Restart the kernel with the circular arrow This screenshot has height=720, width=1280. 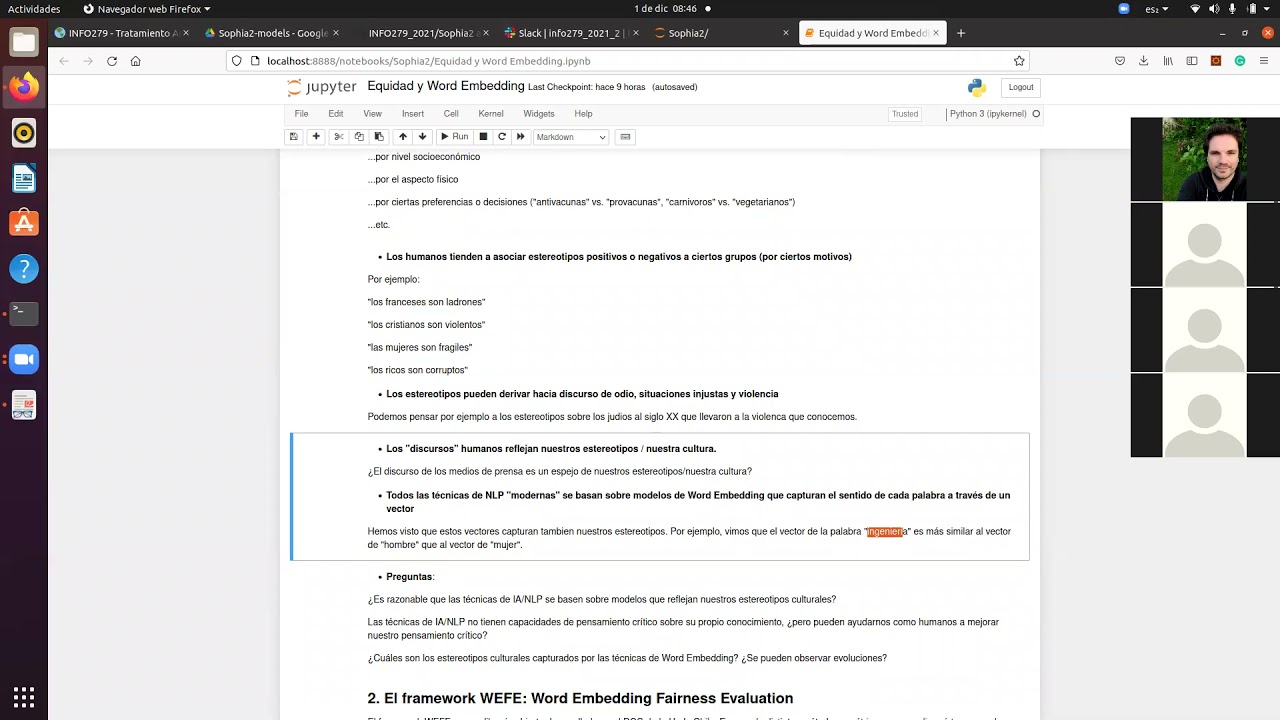[x=502, y=137]
